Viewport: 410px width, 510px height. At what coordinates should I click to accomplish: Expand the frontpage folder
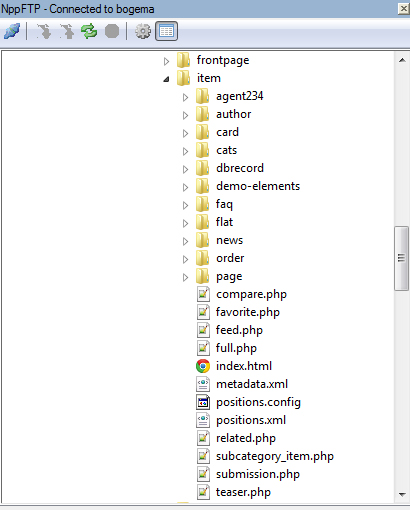[x=166, y=61]
